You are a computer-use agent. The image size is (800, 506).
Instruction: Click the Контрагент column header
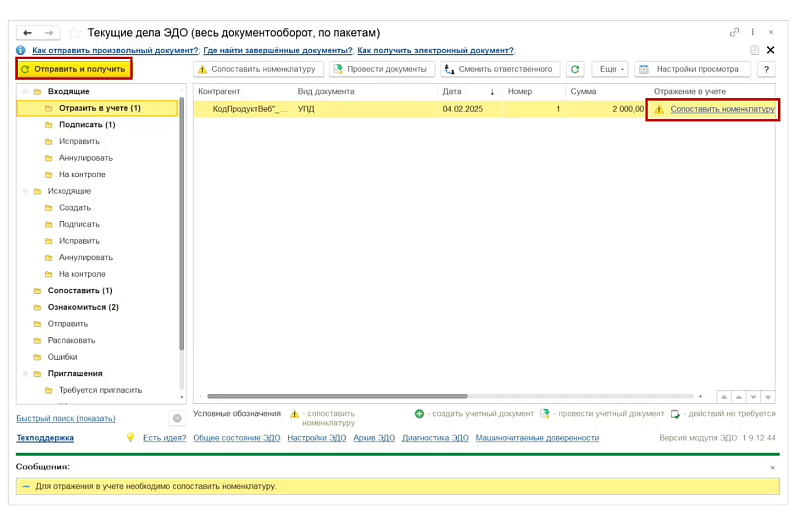coord(243,92)
